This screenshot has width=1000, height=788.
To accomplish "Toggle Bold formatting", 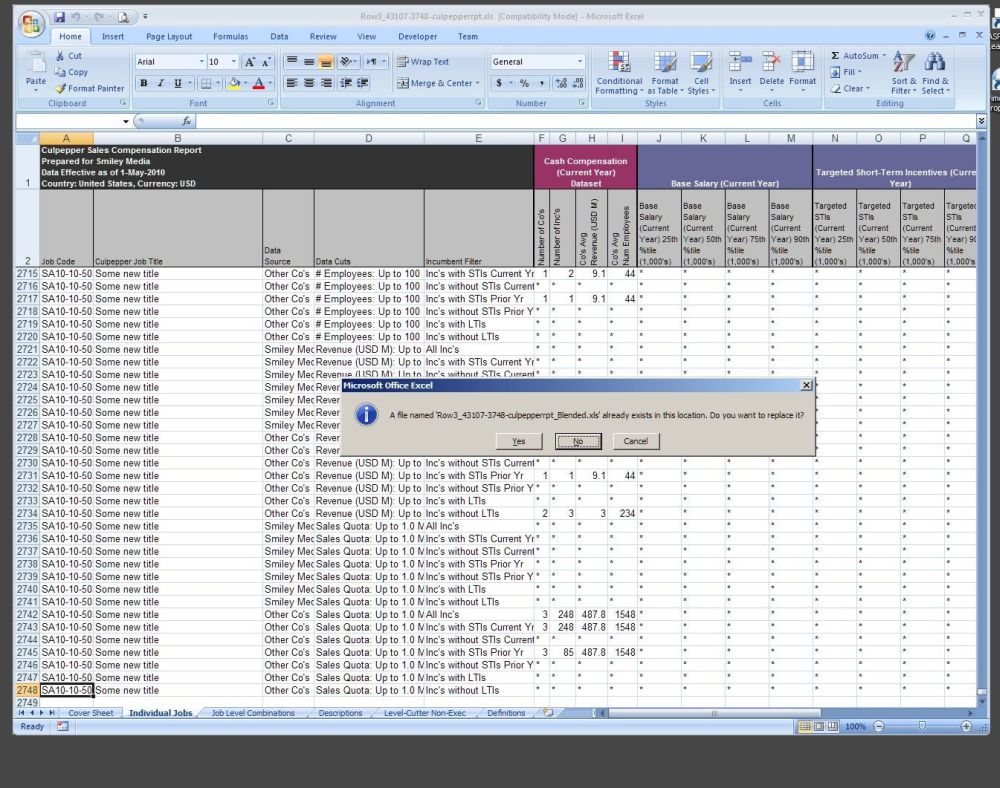I will (144, 84).
